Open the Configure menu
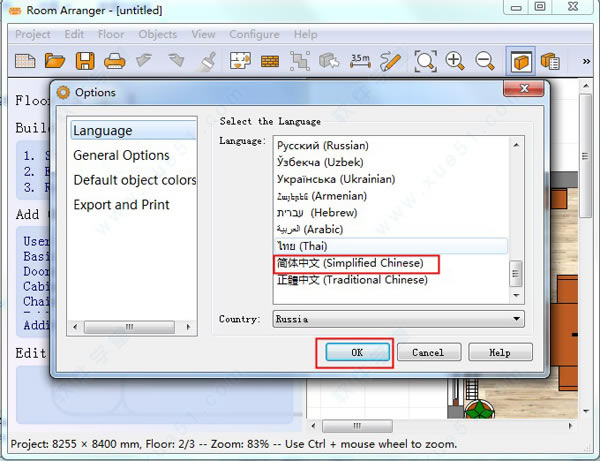This screenshot has width=600, height=461. [254, 34]
